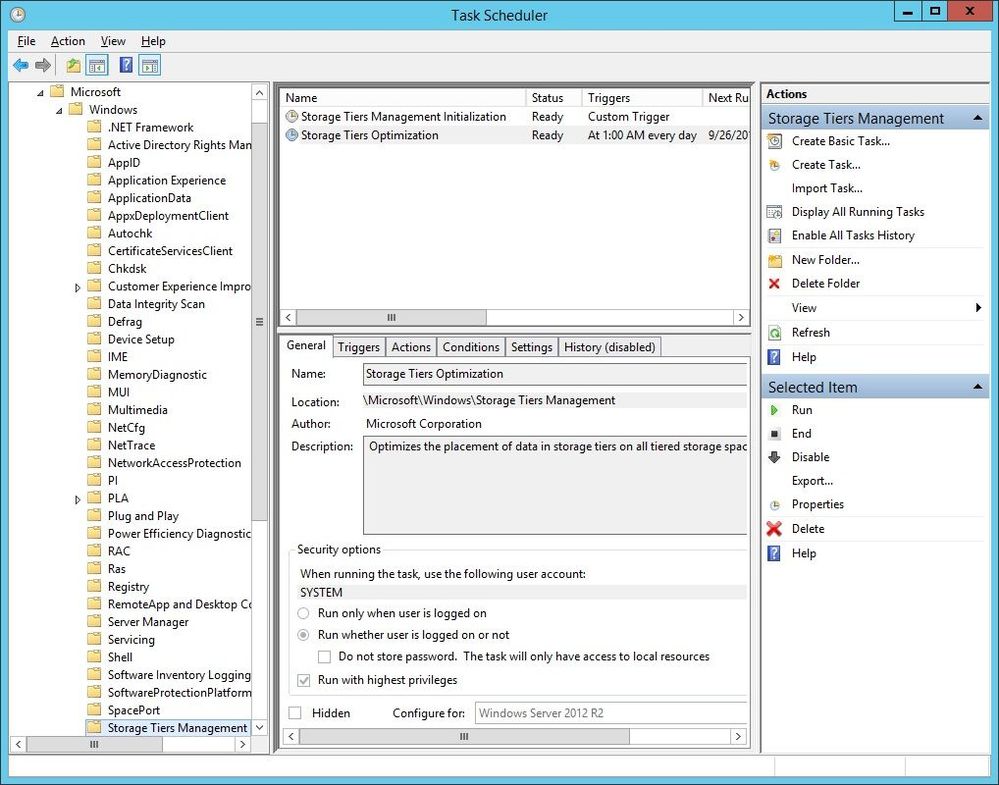Click the Forward arrow toolbar icon
999x785 pixels.
[43, 65]
